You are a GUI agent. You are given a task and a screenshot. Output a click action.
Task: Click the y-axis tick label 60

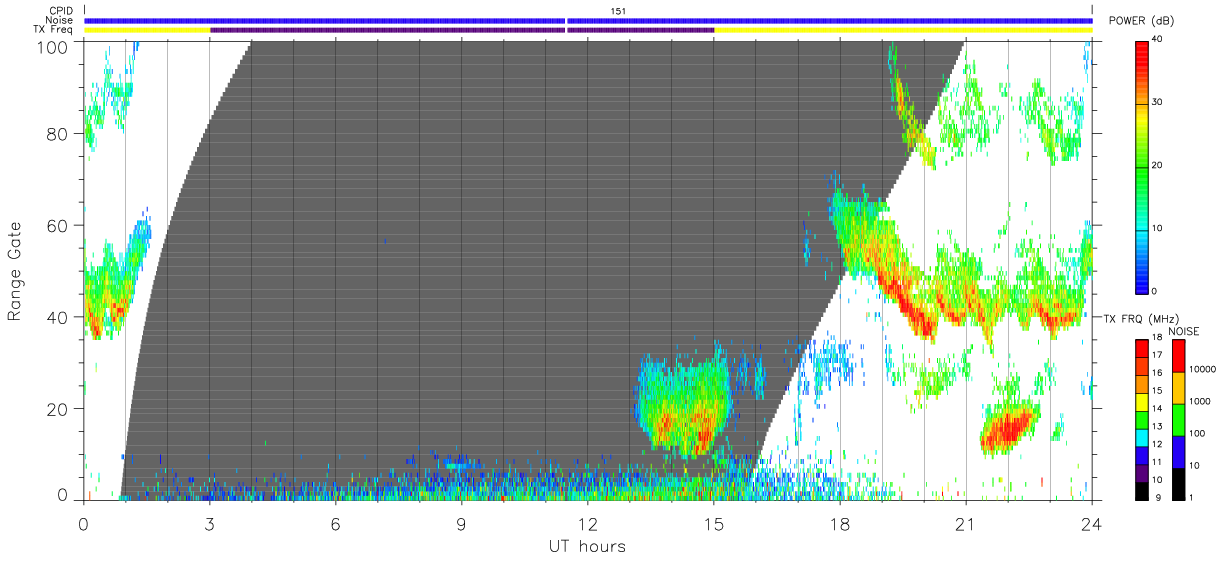pyautogui.click(x=56, y=226)
